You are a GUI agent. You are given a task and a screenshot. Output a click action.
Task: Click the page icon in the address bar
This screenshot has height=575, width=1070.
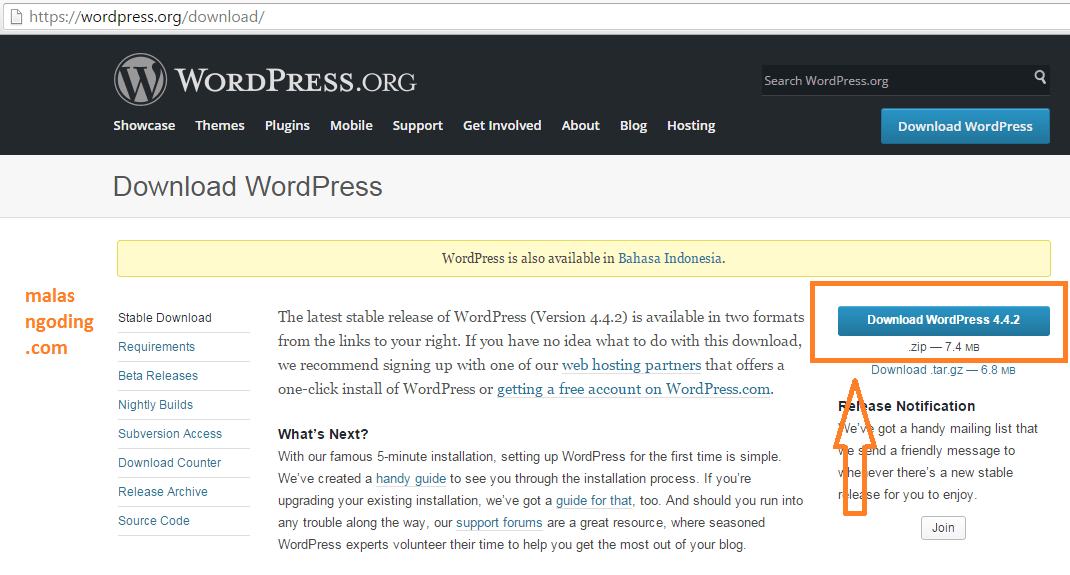pyautogui.click(x=12, y=17)
